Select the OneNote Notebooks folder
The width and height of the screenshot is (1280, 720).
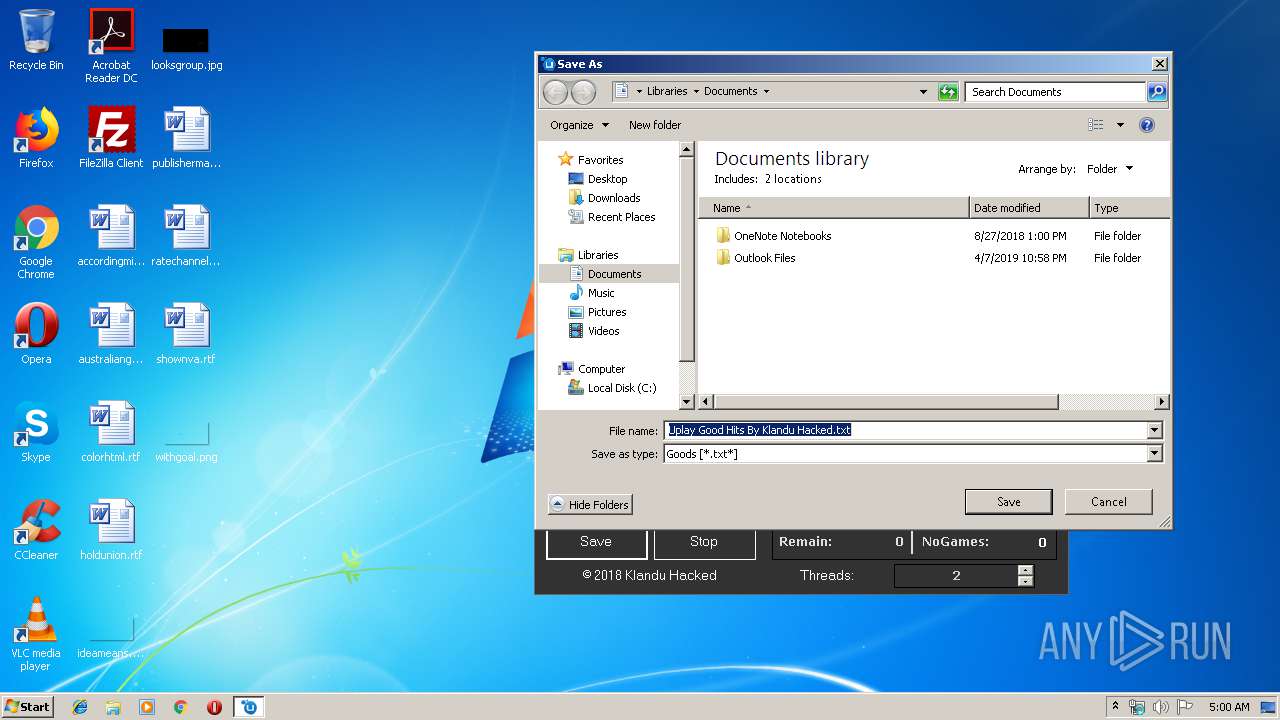click(x=774, y=236)
